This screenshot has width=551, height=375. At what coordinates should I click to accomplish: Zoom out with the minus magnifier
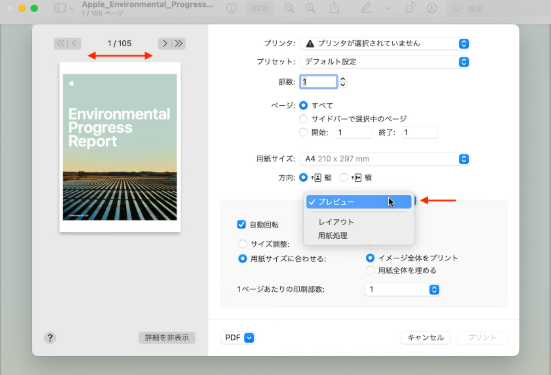(x=289, y=8)
